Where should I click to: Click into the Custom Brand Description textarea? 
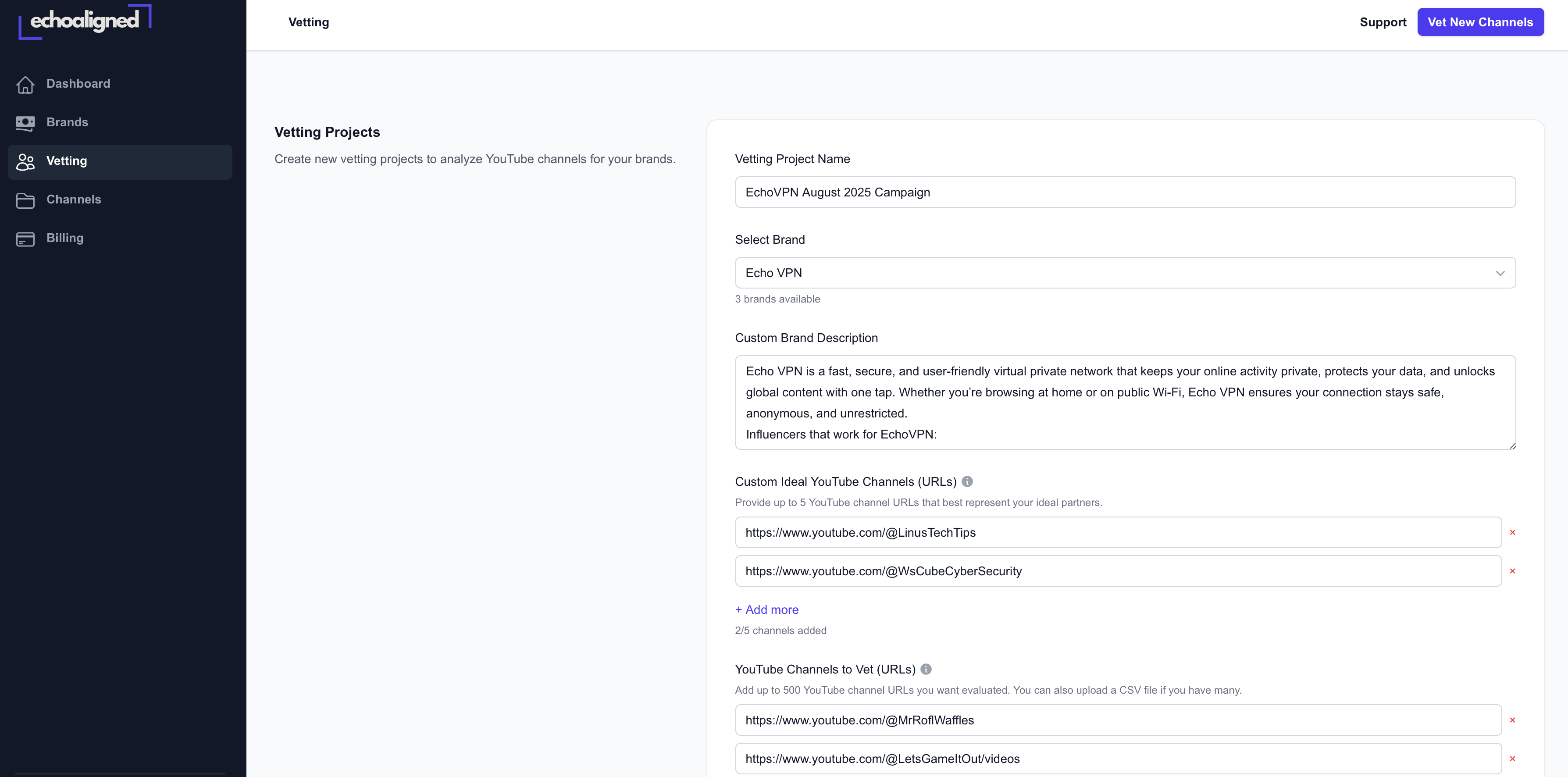[1125, 403]
